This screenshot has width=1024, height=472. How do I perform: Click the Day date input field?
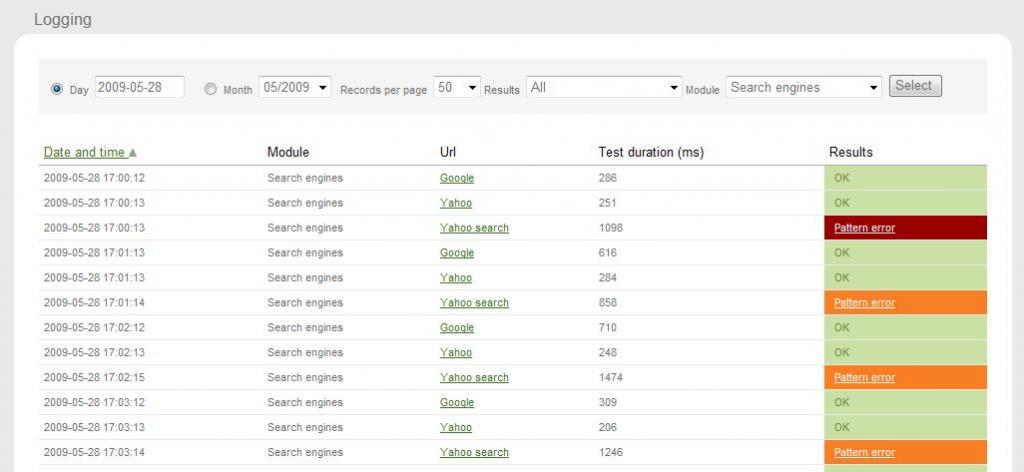(x=139, y=87)
